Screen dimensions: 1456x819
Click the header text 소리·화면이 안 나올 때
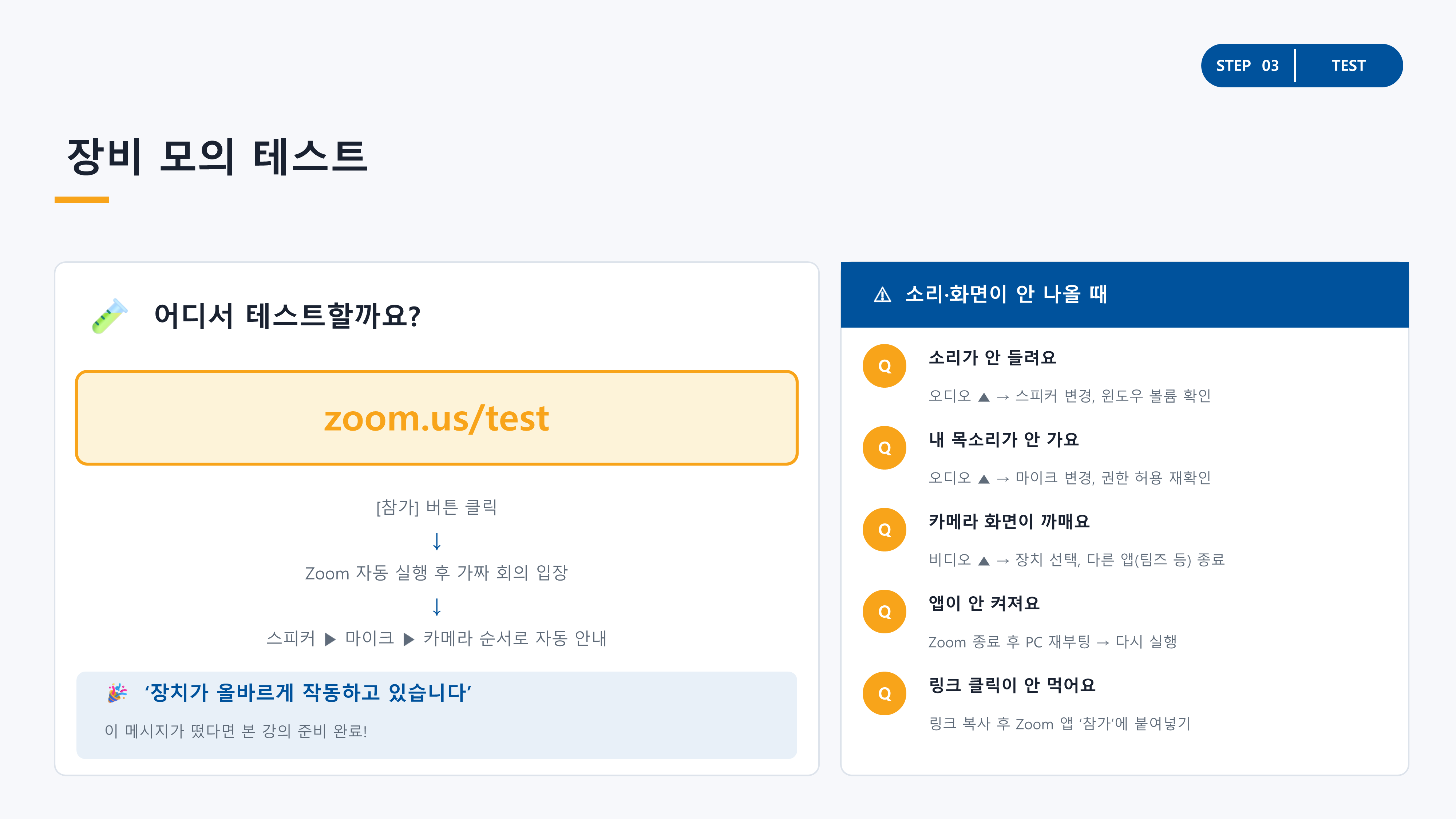pyautogui.click(x=1006, y=294)
